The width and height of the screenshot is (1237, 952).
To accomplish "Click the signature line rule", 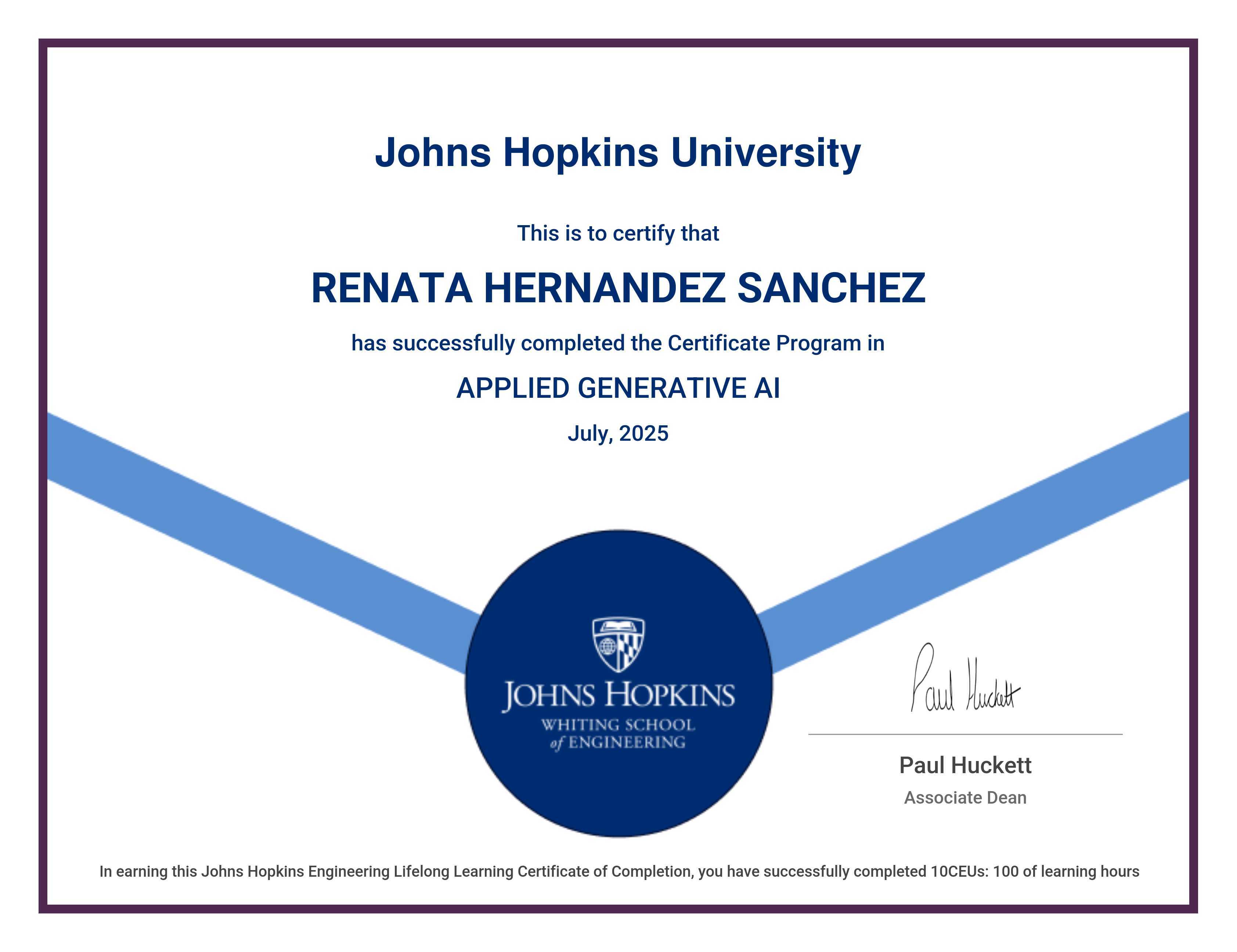I will coord(965,735).
